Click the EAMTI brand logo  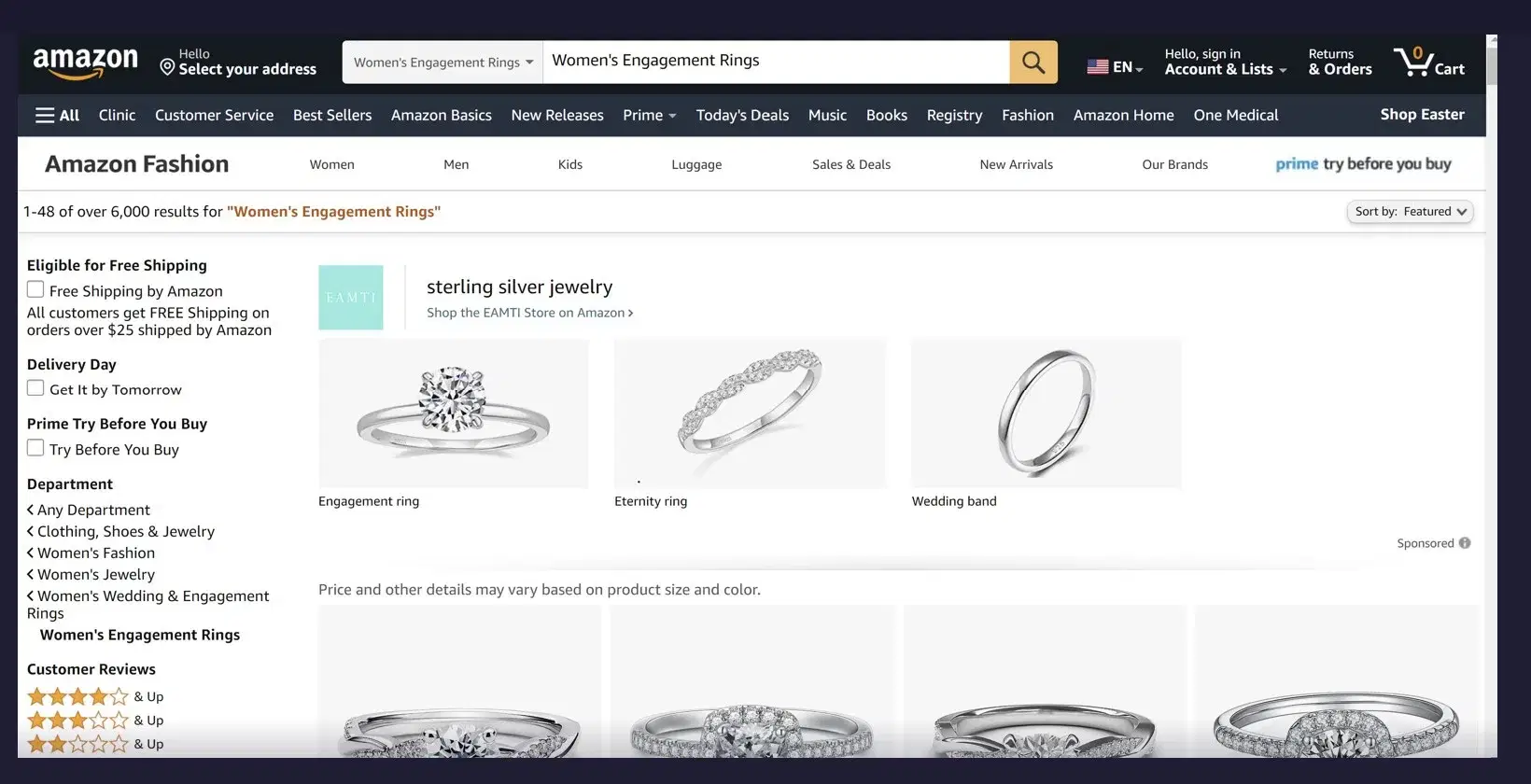pos(351,298)
